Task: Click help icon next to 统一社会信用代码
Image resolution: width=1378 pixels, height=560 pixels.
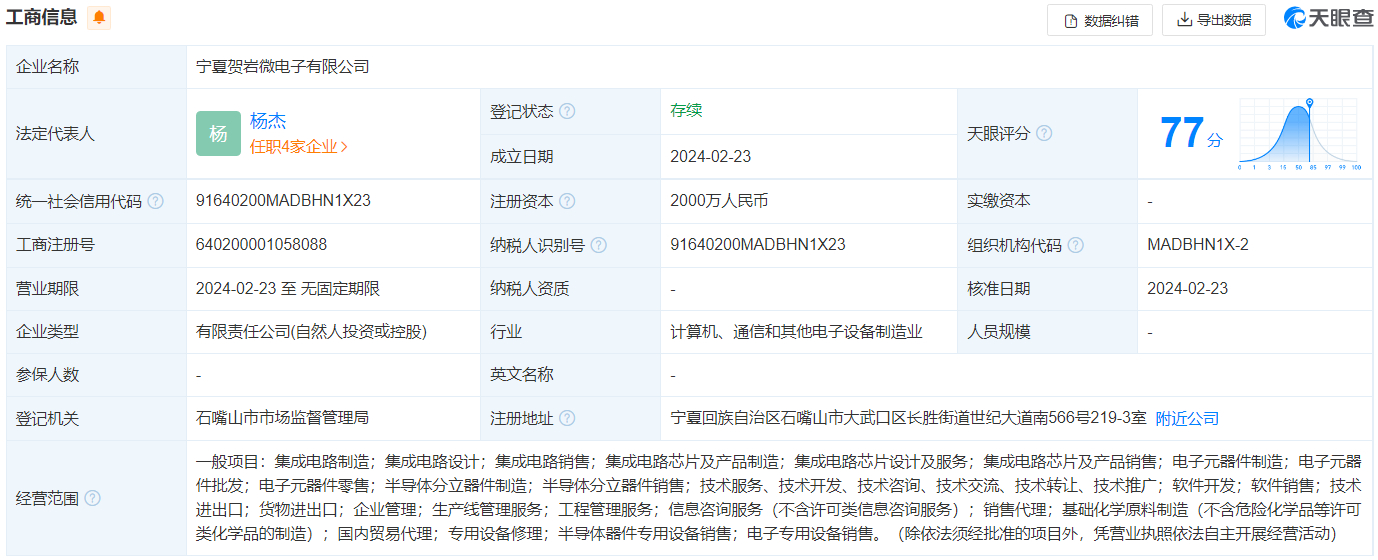Action: pyautogui.click(x=155, y=201)
